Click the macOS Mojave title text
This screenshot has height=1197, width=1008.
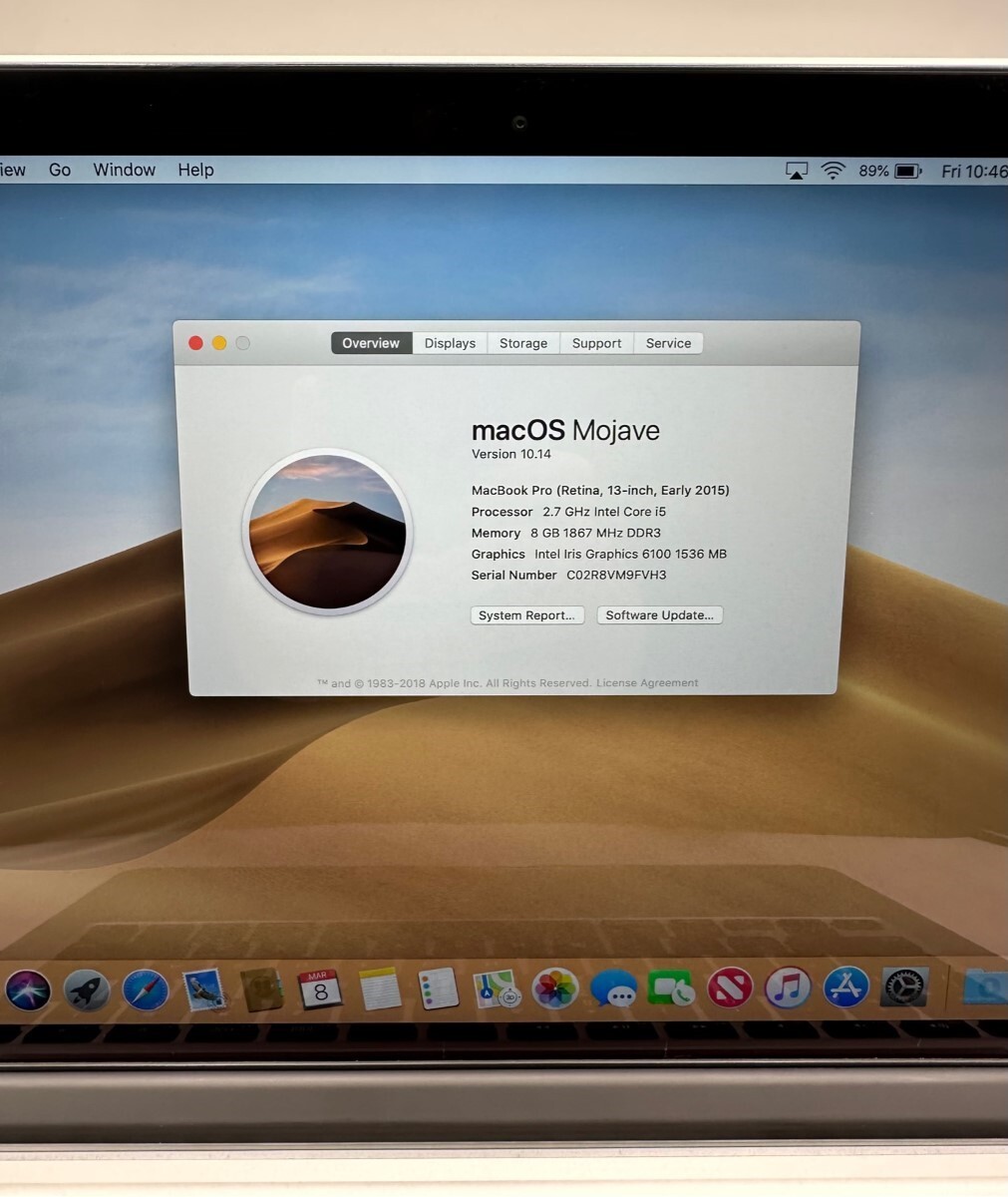[x=565, y=430]
